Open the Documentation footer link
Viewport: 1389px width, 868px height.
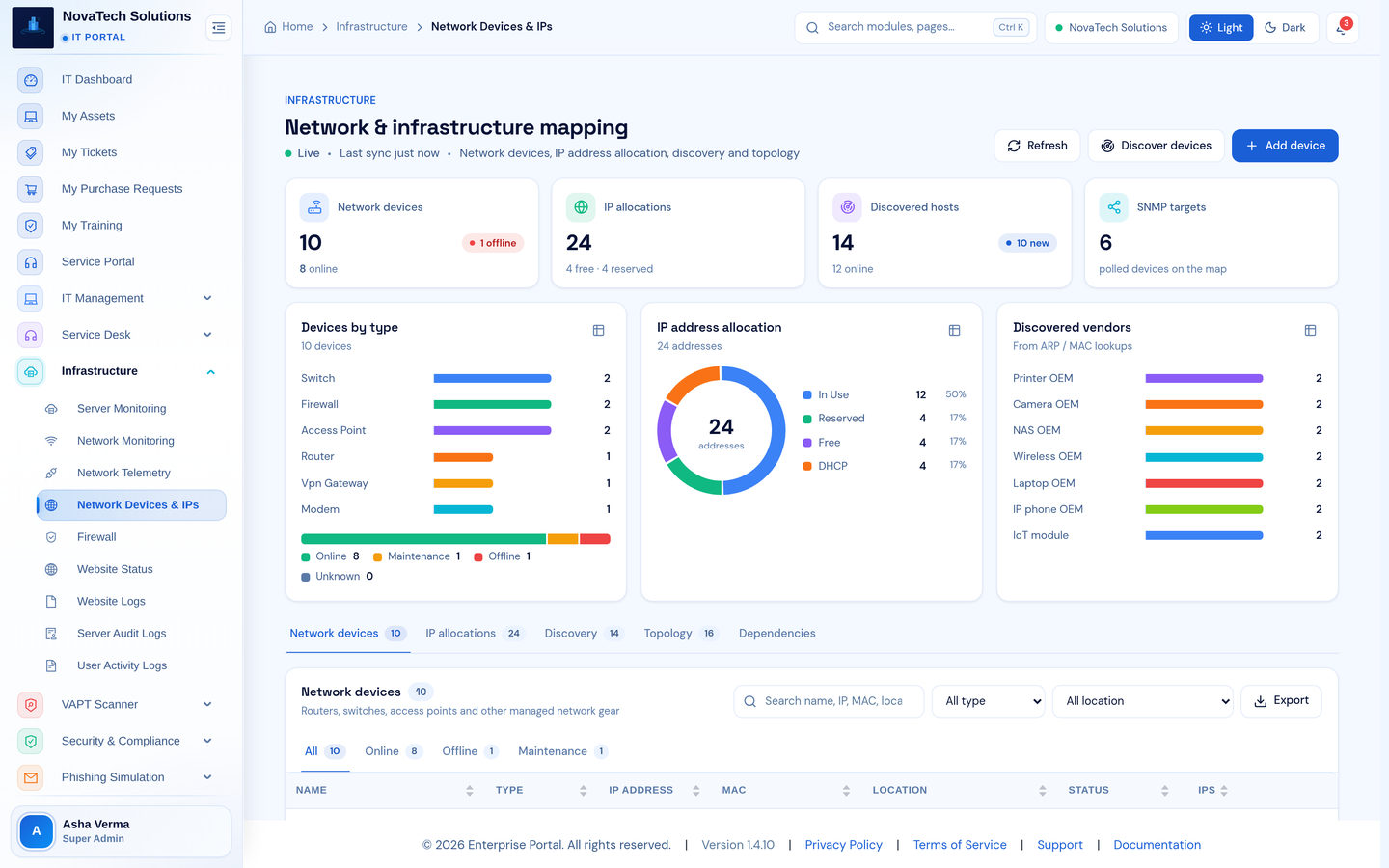coord(1157,845)
